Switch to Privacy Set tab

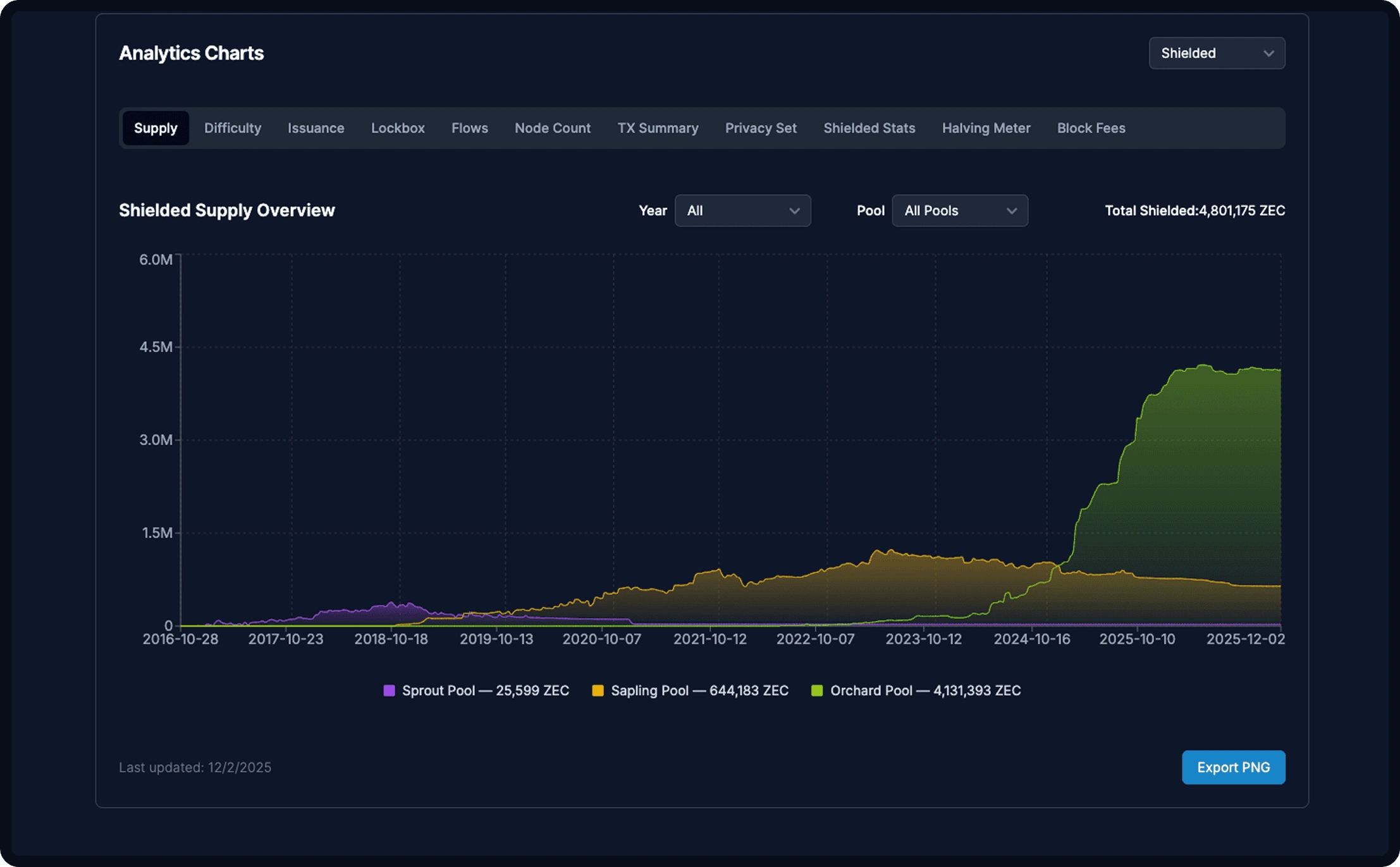click(x=761, y=128)
